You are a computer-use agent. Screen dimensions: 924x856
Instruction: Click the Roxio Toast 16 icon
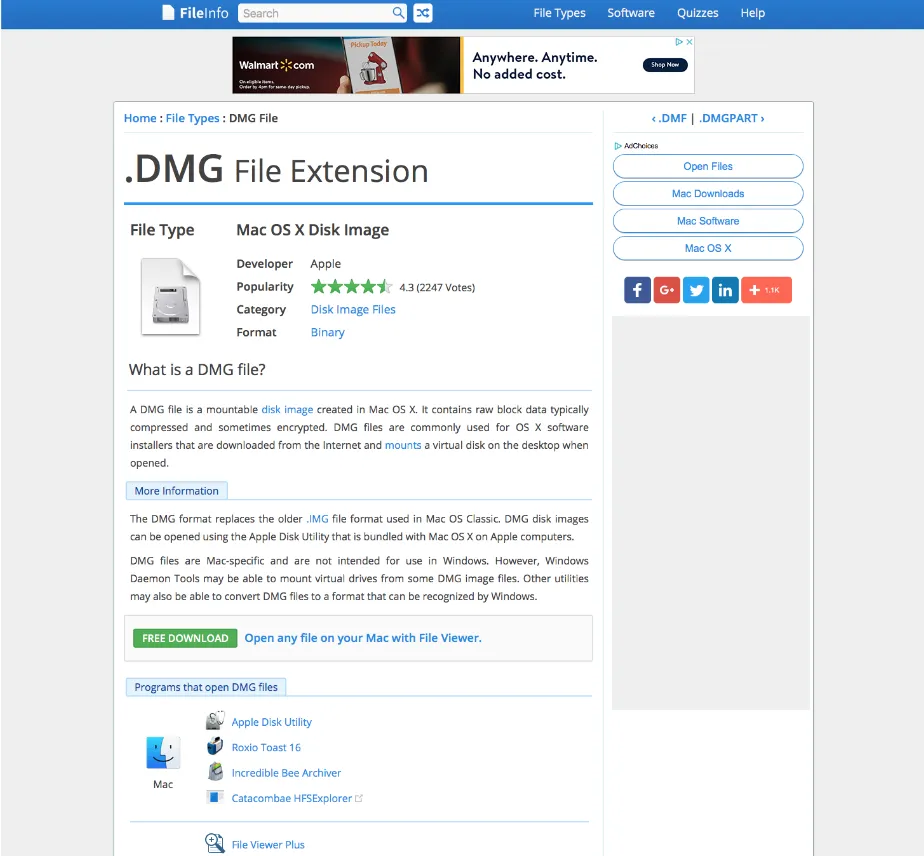(x=215, y=746)
